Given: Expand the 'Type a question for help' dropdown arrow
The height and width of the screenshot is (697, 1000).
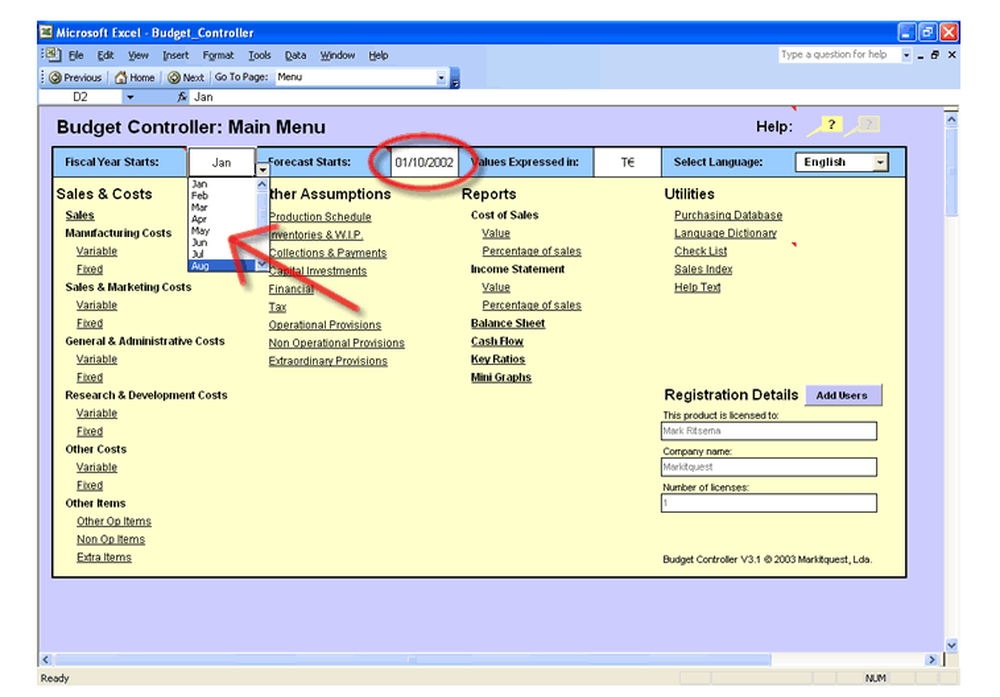Looking at the screenshot, I should click(906, 55).
